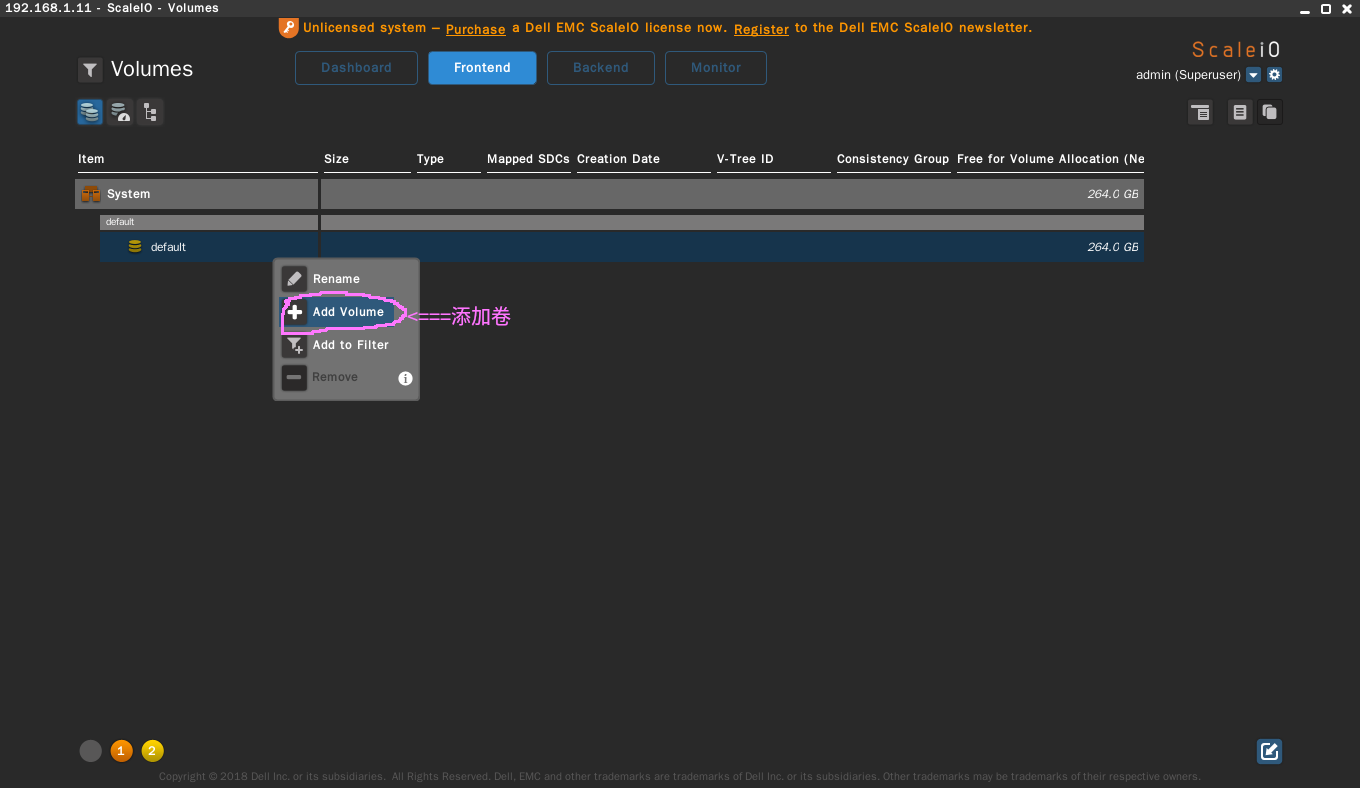The height and width of the screenshot is (788, 1360).
Task: Click the settings gear next to admin
Action: (x=1274, y=75)
